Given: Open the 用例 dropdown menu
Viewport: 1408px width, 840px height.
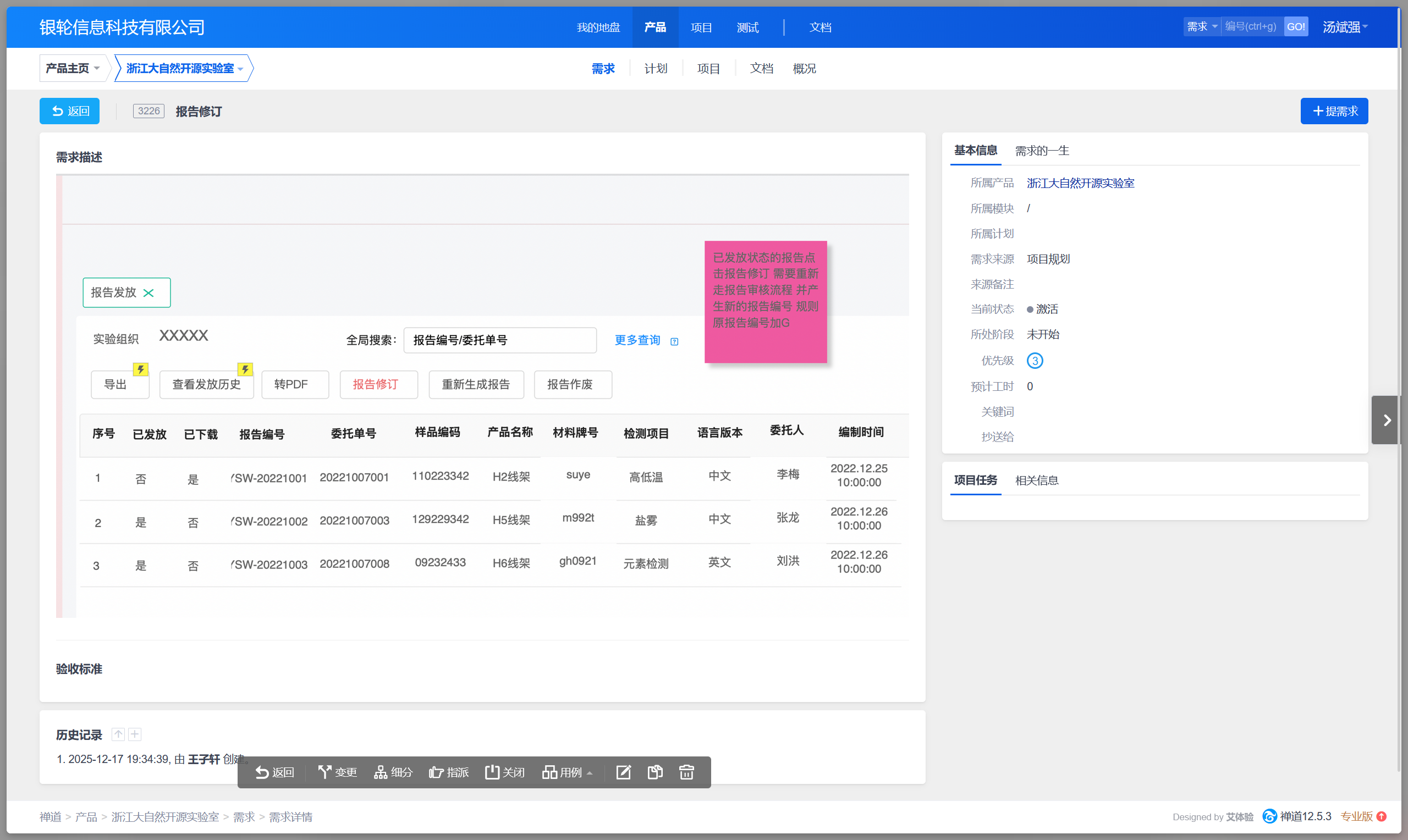Looking at the screenshot, I should click(x=567, y=772).
